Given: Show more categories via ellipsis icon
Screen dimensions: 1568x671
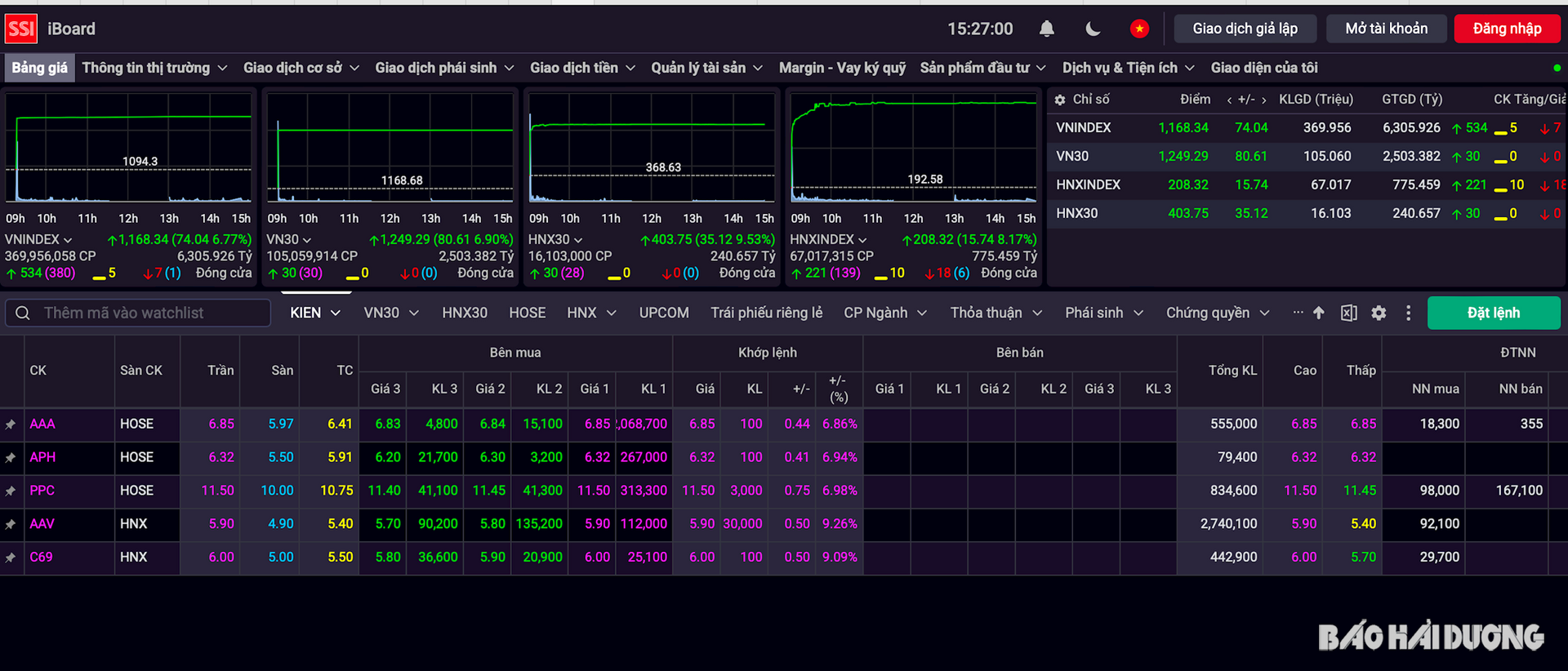Looking at the screenshot, I should coord(1298,312).
